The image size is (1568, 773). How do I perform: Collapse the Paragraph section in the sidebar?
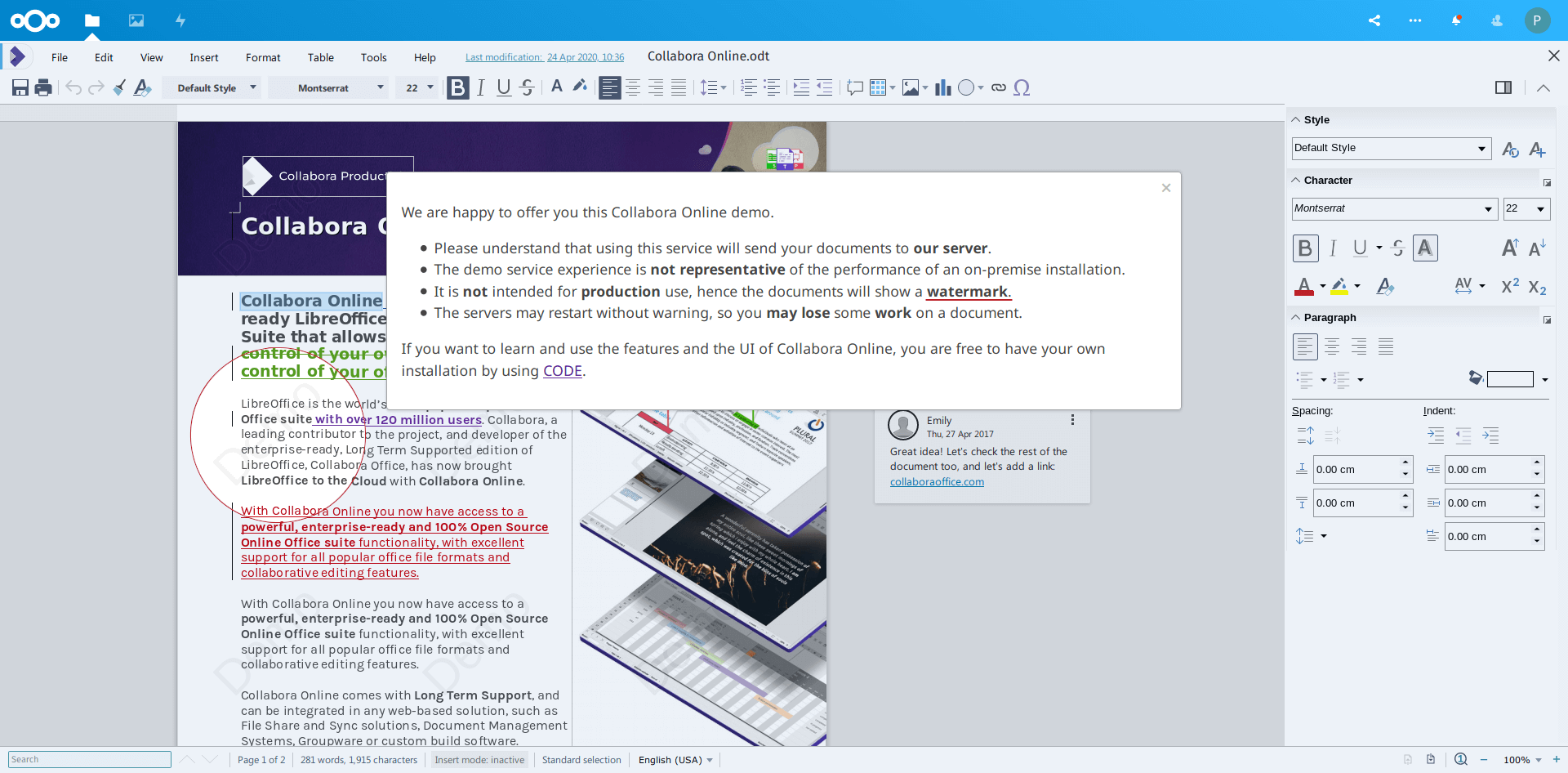(1297, 318)
